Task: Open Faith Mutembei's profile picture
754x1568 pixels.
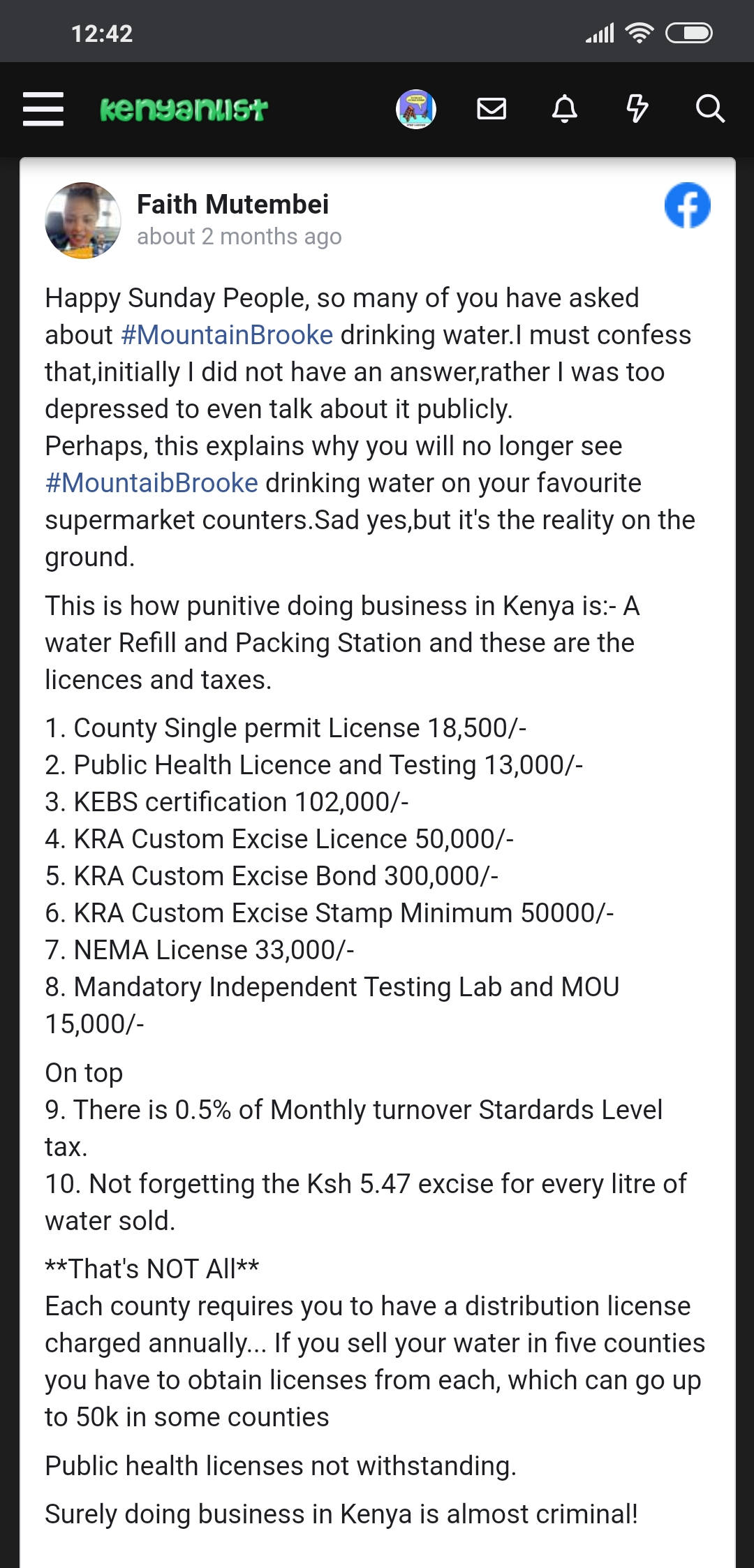Action: (x=83, y=221)
